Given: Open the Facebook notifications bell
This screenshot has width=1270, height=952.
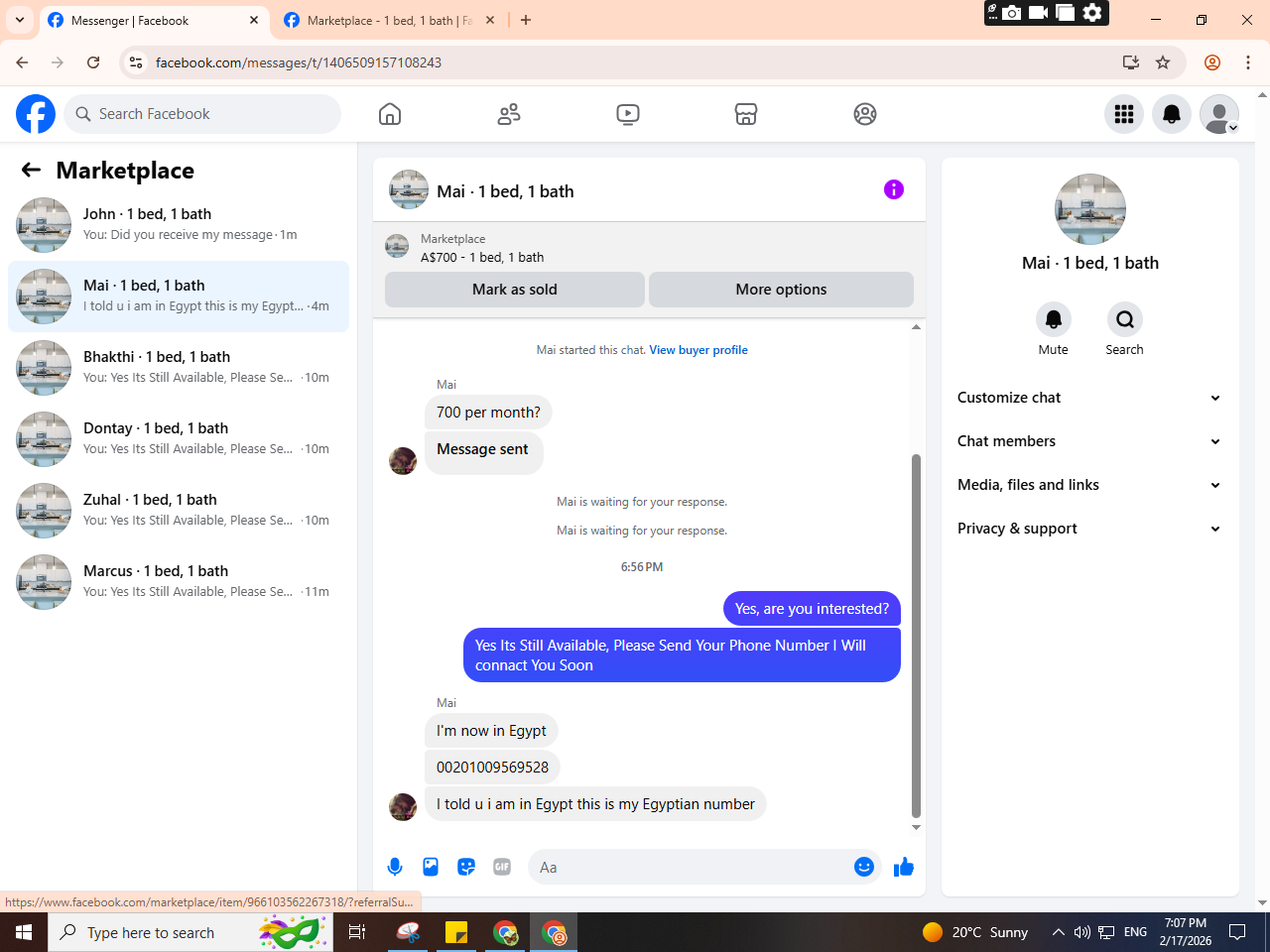Looking at the screenshot, I should [1172, 114].
